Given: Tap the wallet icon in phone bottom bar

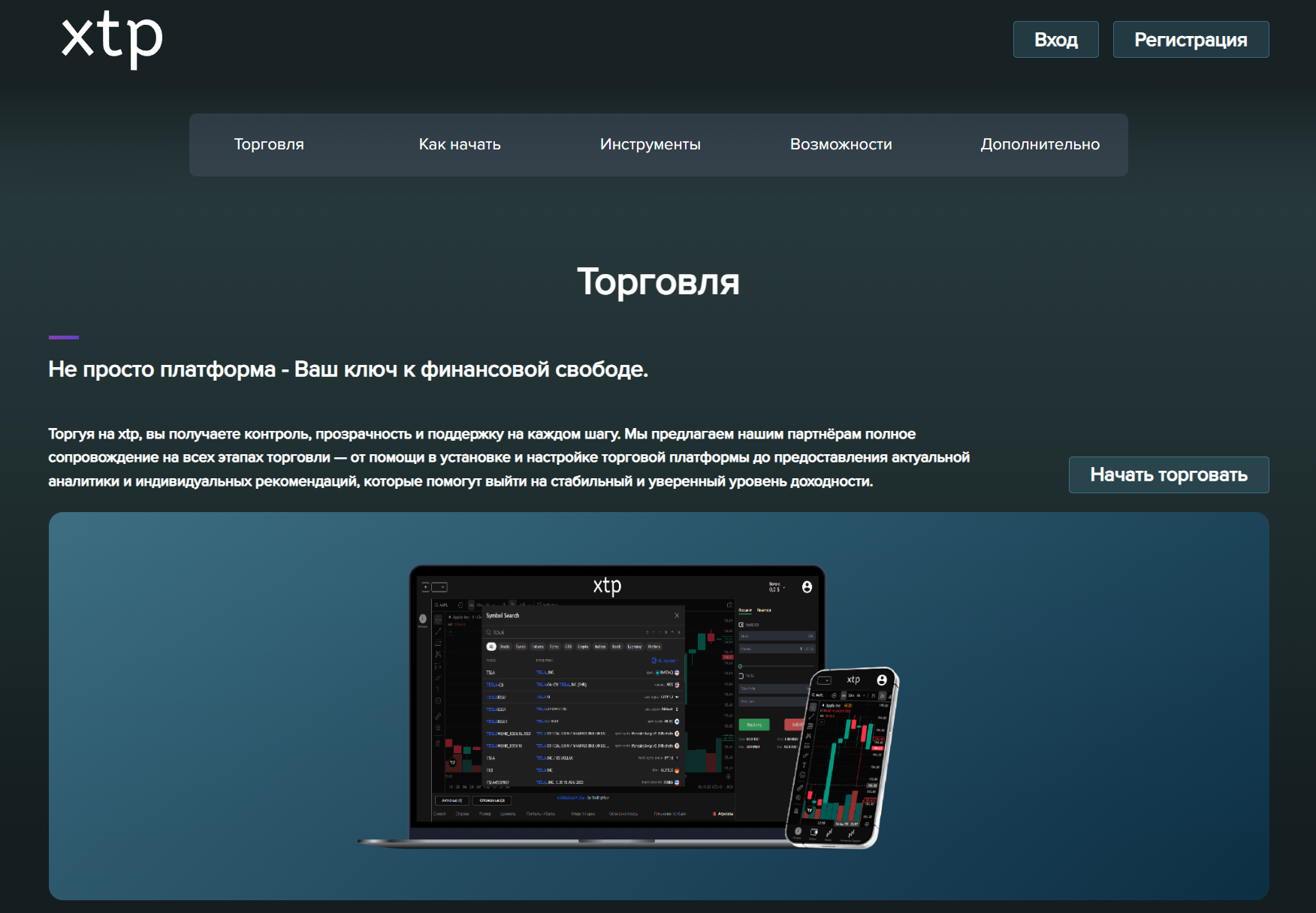Looking at the screenshot, I should [x=814, y=832].
